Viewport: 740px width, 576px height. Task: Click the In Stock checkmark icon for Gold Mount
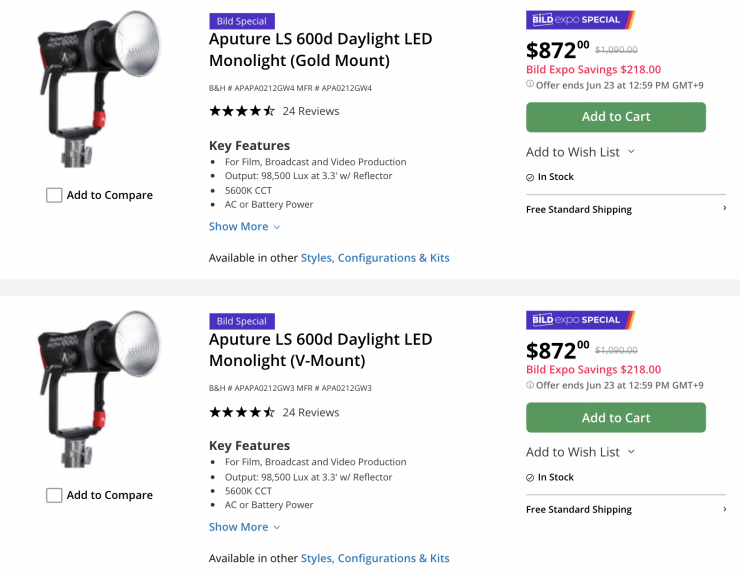[530, 177]
